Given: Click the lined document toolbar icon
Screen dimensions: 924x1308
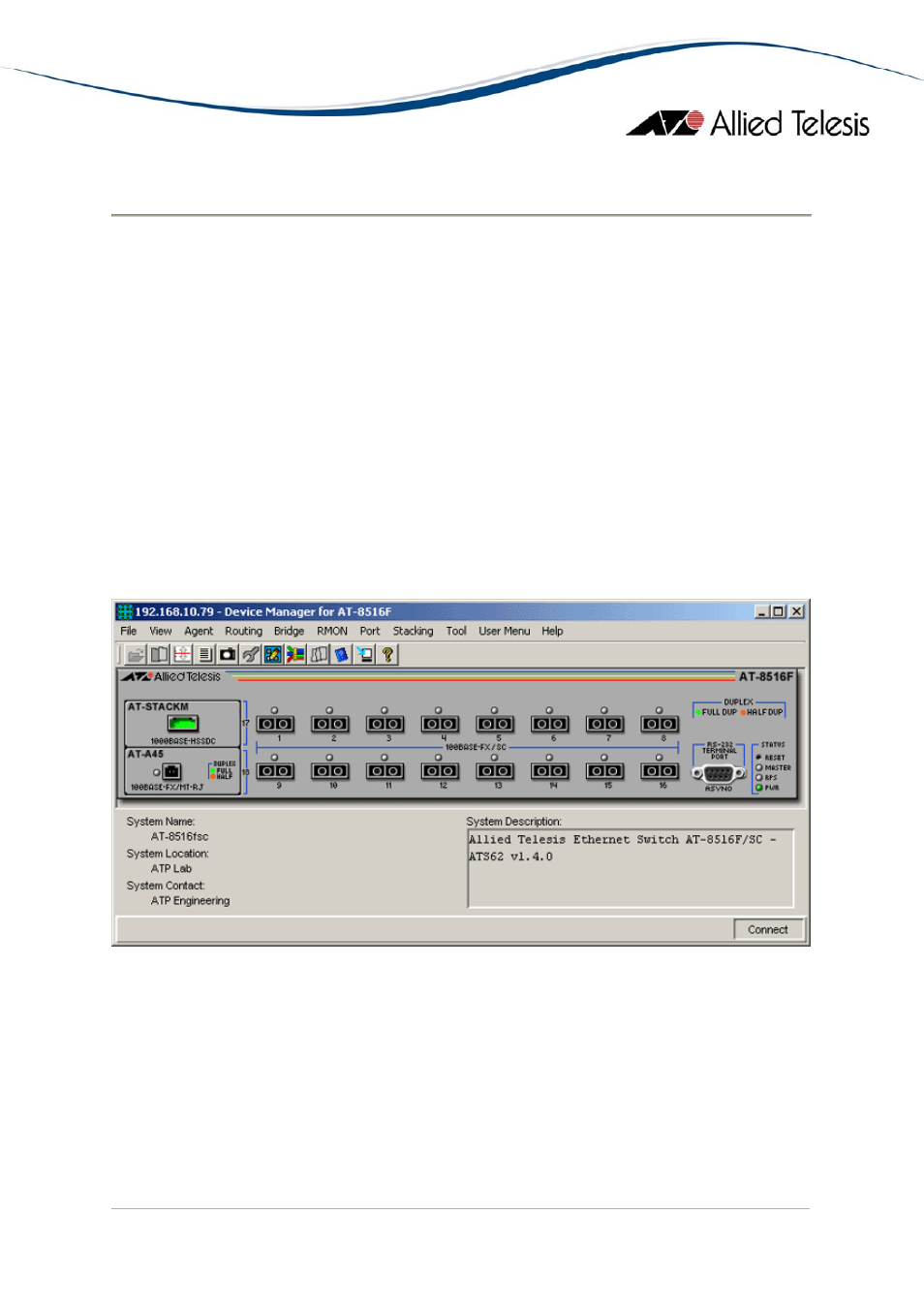Looking at the screenshot, I should point(204,655).
